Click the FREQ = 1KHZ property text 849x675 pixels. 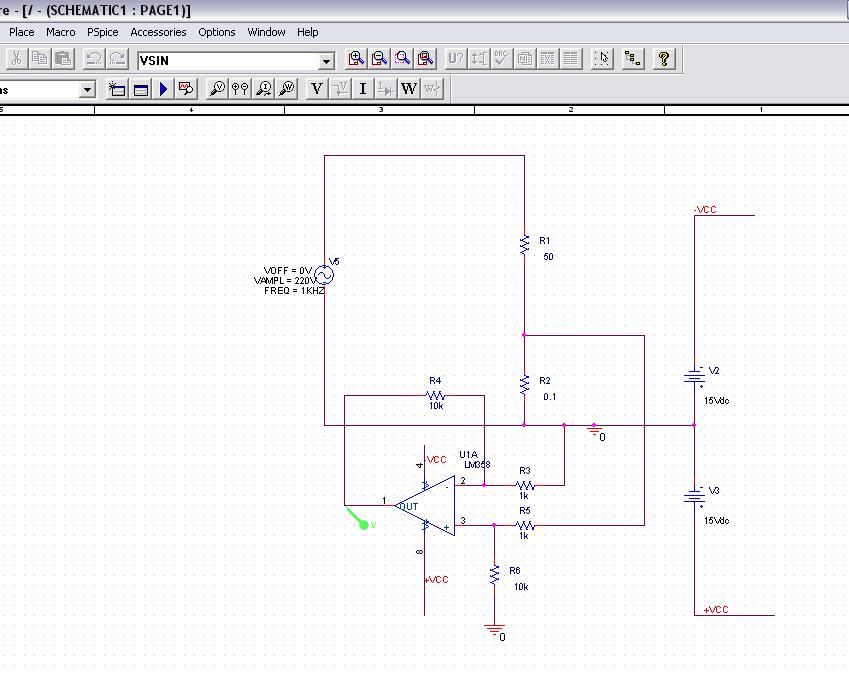point(294,291)
